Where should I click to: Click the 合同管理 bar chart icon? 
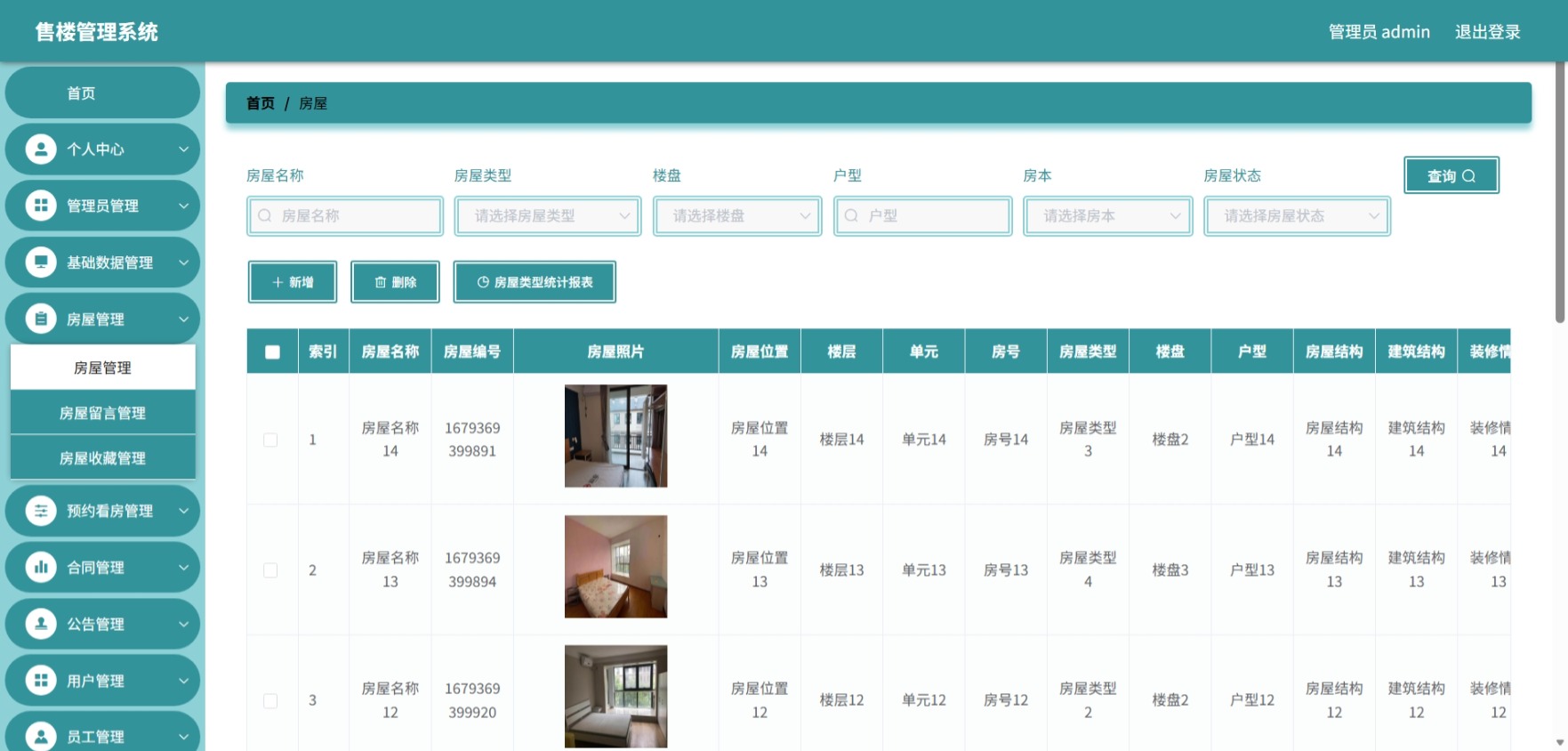coord(41,567)
